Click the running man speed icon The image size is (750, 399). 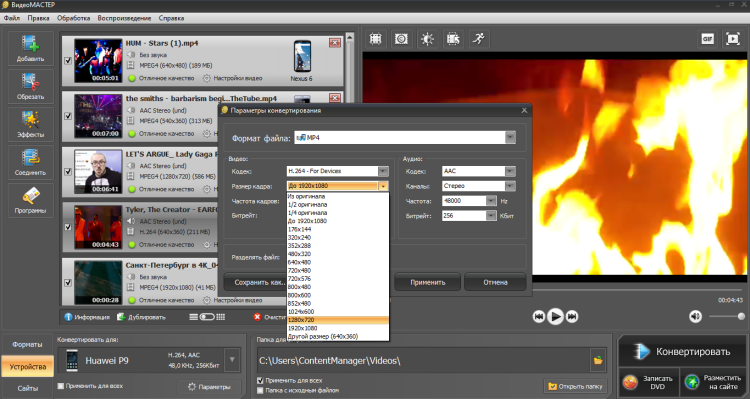tap(479, 39)
